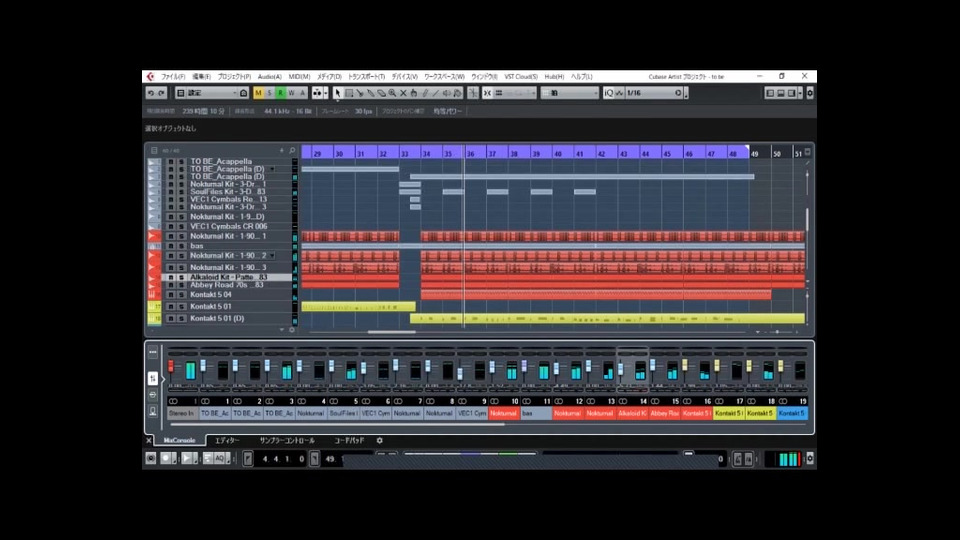960x540 pixels.
Task: Toggle global Solo S button
Action: tap(269, 93)
